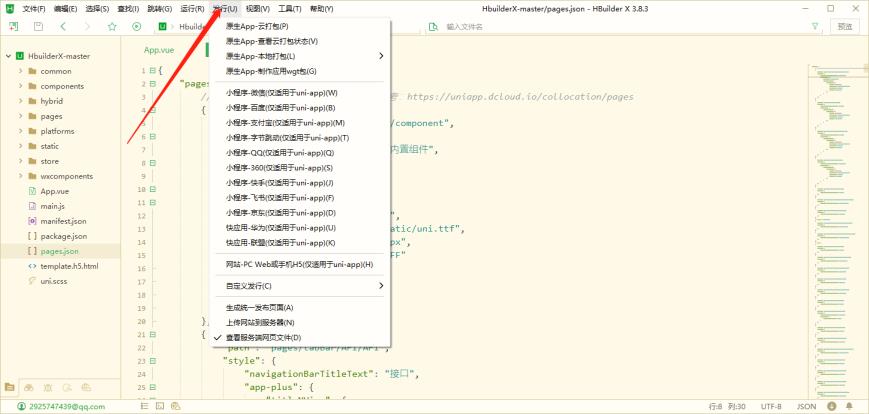This screenshot has height=414, width=869.
Task: Click manifest.json file icon in tree
Action: [x=32, y=221]
